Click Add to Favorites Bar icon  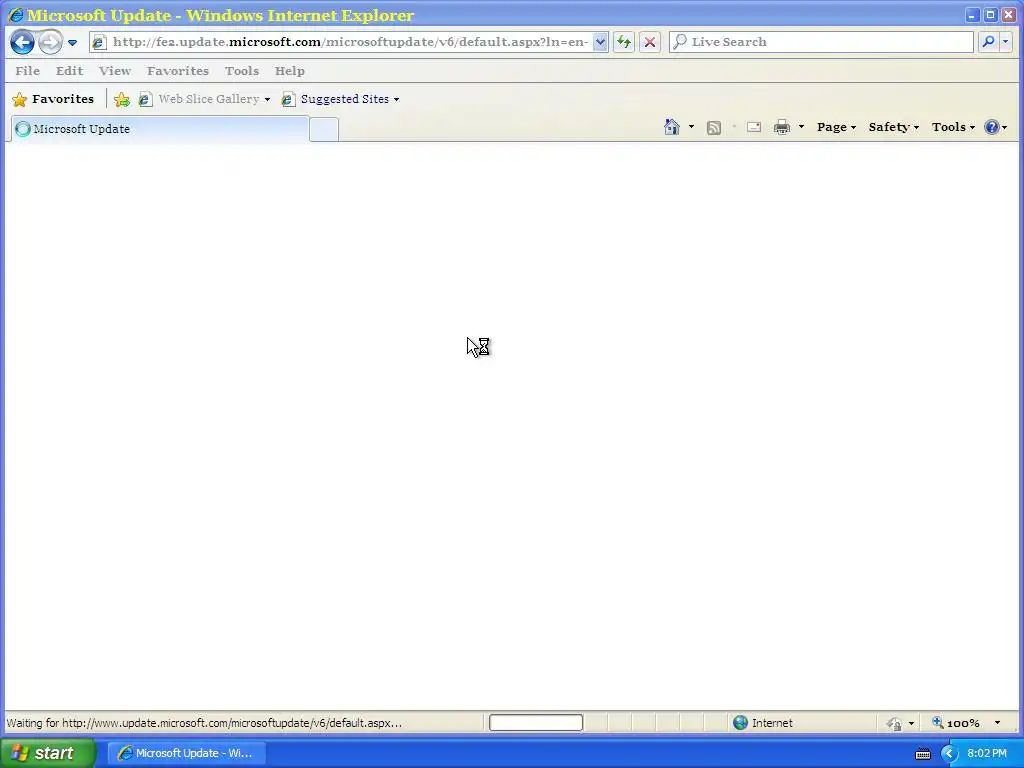121,99
